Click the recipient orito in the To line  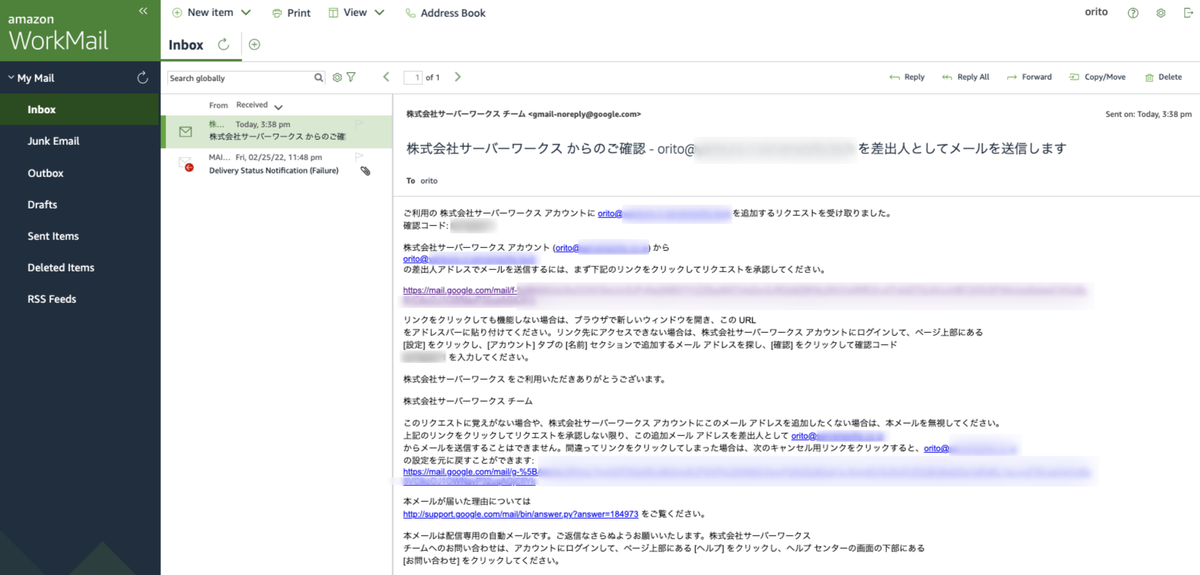429,181
